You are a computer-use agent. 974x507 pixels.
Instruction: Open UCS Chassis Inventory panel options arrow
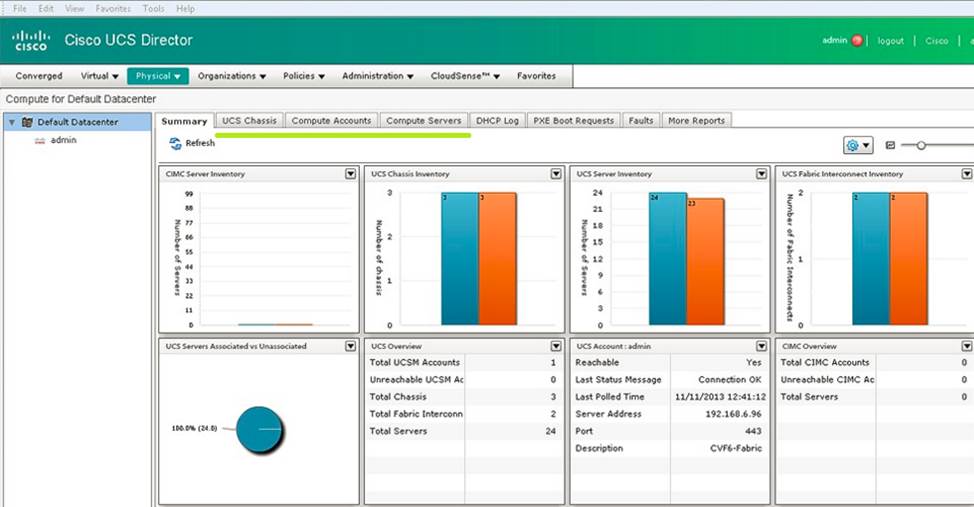pyautogui.click(x=556, y=174)
